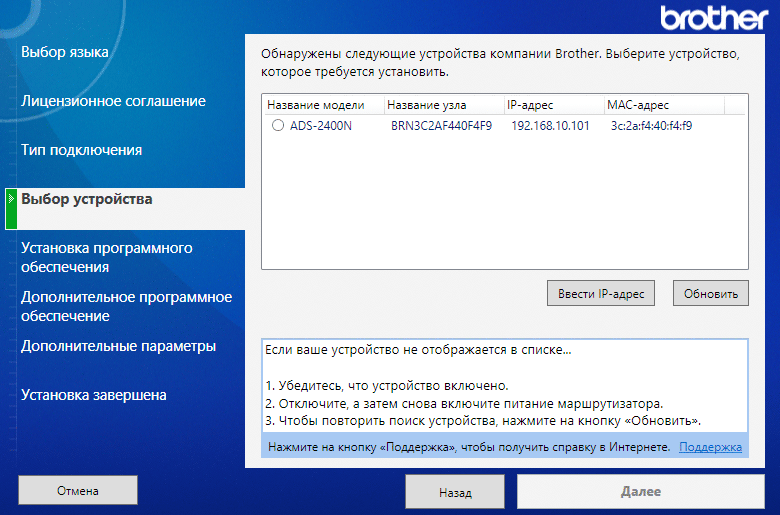This screenshot has width=780, height=515.
Task: Click tip 3 about repeating device search
Action: point(483,421)
